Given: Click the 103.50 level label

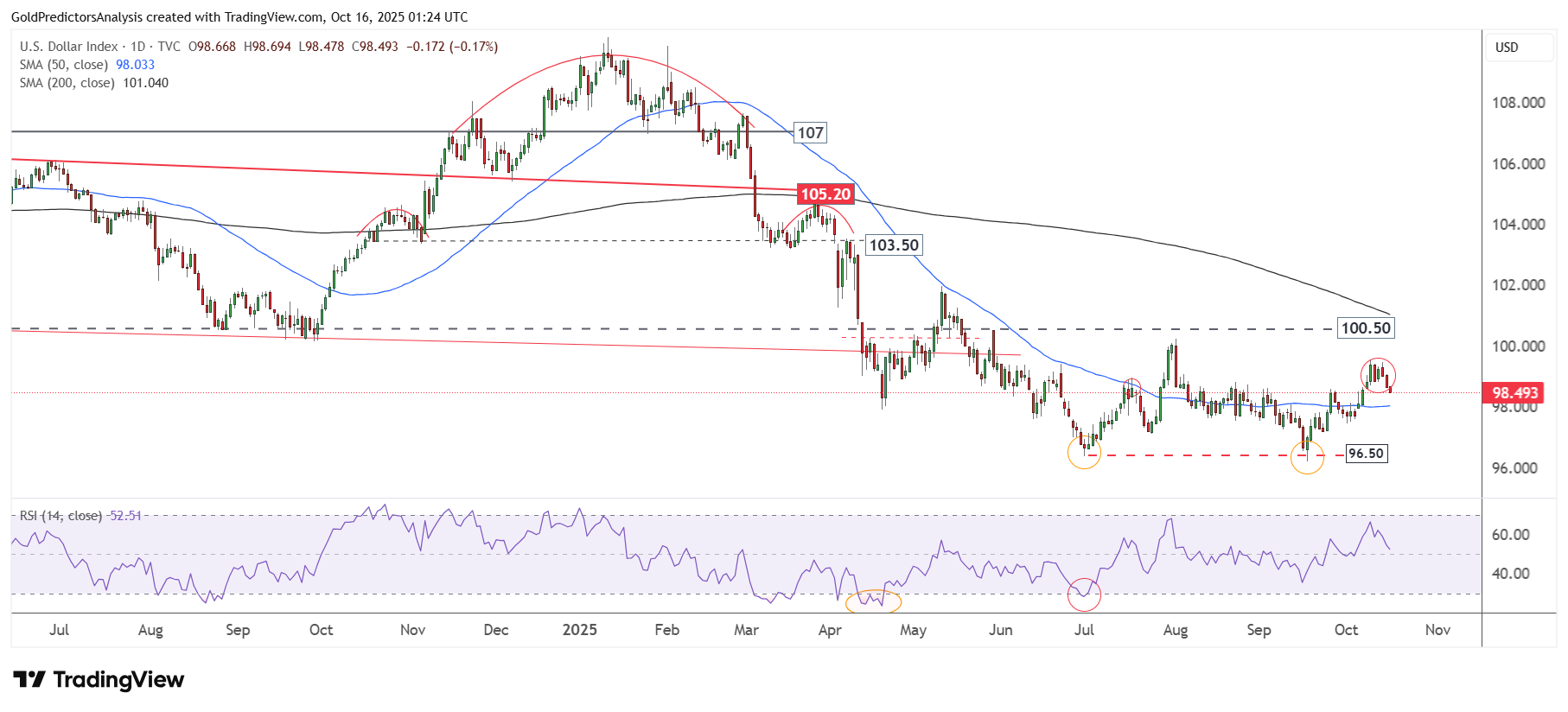Looking at the screenshot, I should pyautogui.click(x=893, y=245).
